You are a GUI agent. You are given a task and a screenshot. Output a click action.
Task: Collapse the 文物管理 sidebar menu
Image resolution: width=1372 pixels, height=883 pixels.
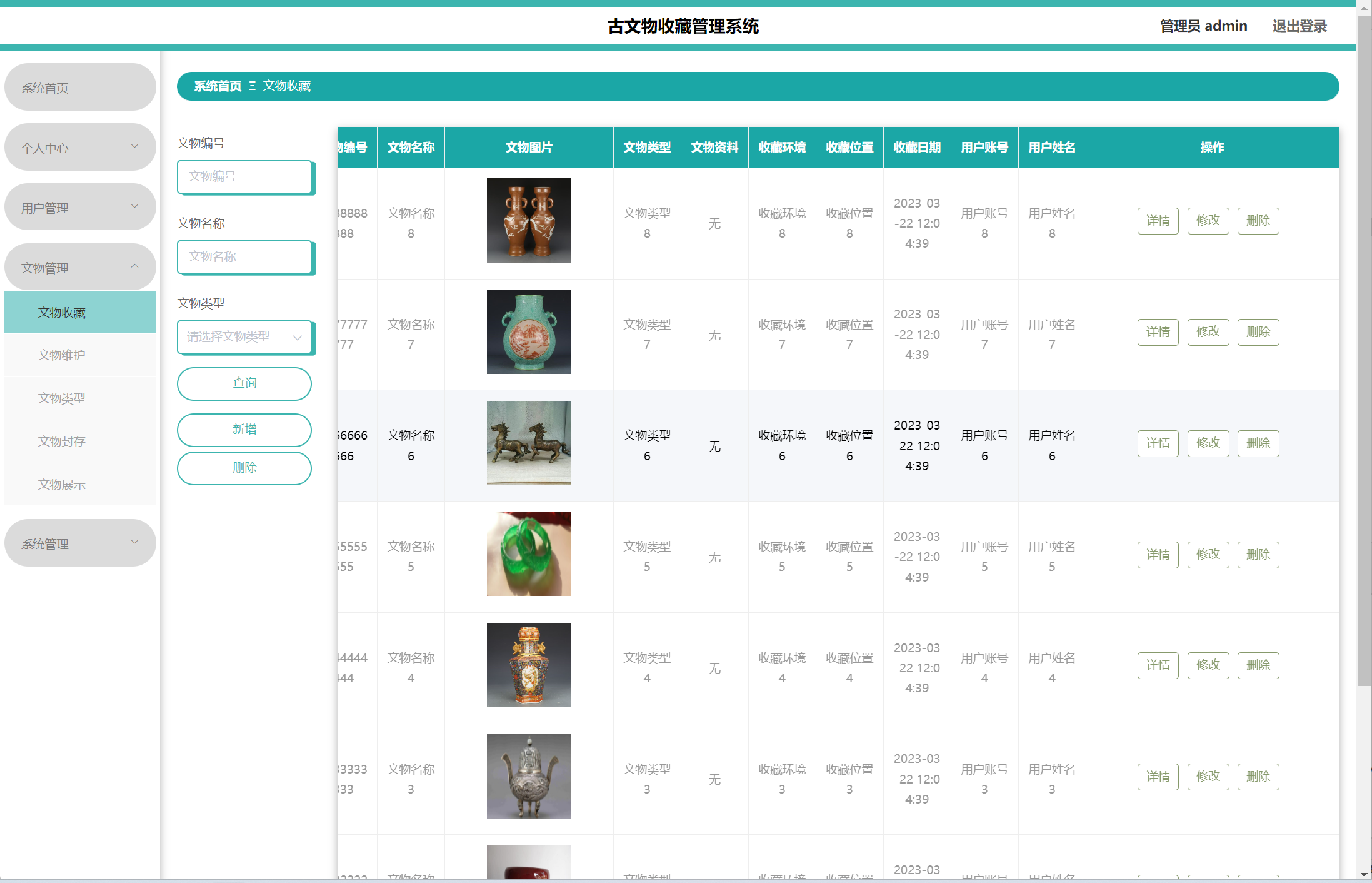80,268
